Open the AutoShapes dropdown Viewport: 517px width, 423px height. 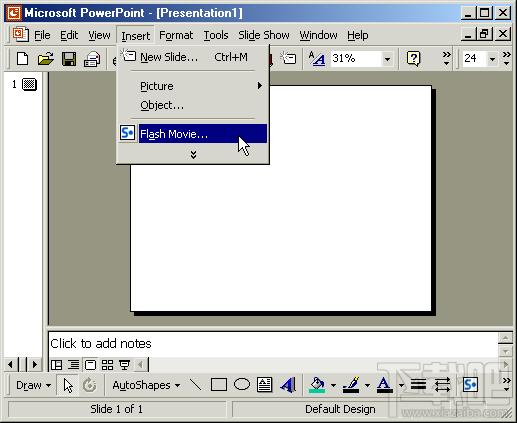click(x=146, y=385)
